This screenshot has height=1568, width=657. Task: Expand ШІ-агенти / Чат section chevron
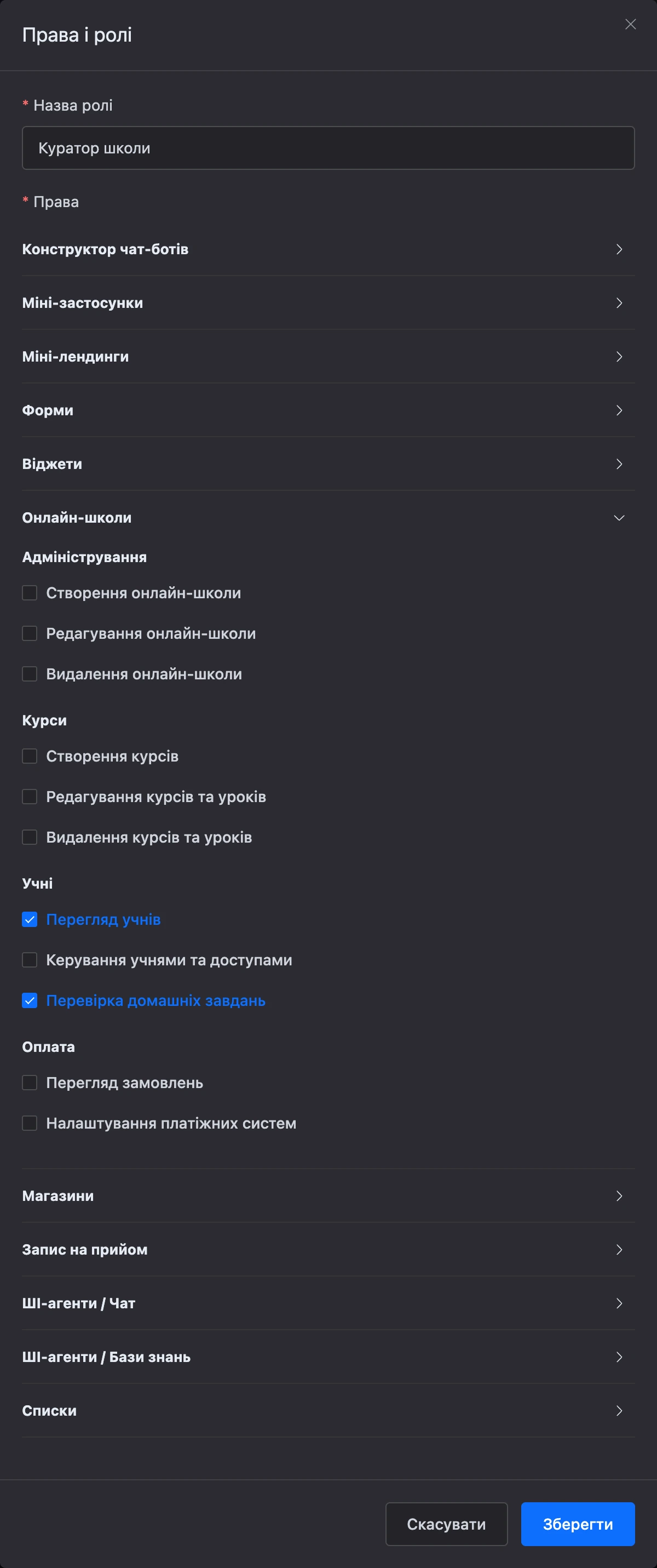(619, 1303)
